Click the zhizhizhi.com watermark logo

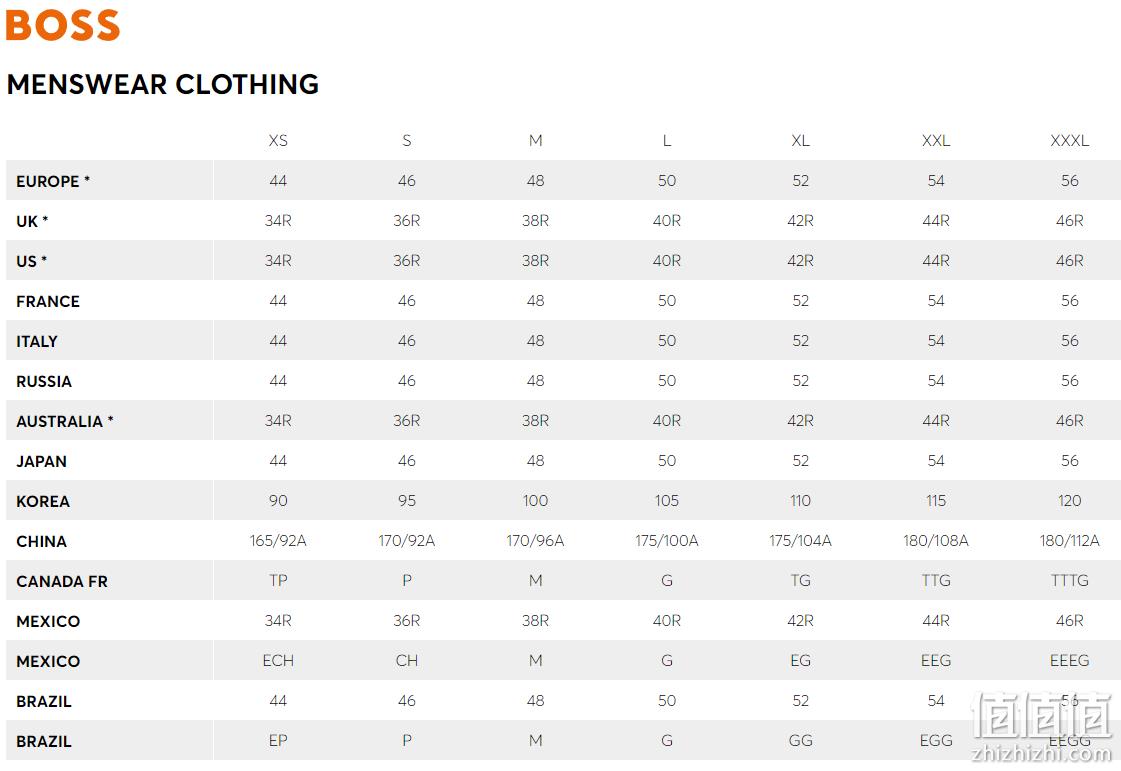(1042, 725)
